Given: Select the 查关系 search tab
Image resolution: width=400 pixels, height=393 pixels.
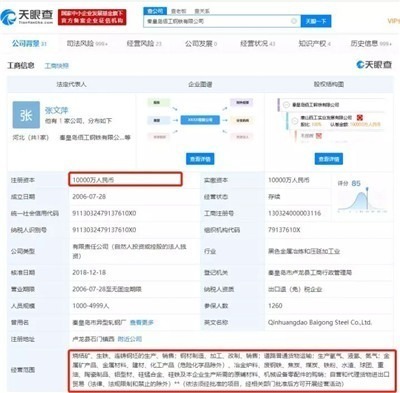Looking at the screenshot, I should click(202, 11).
